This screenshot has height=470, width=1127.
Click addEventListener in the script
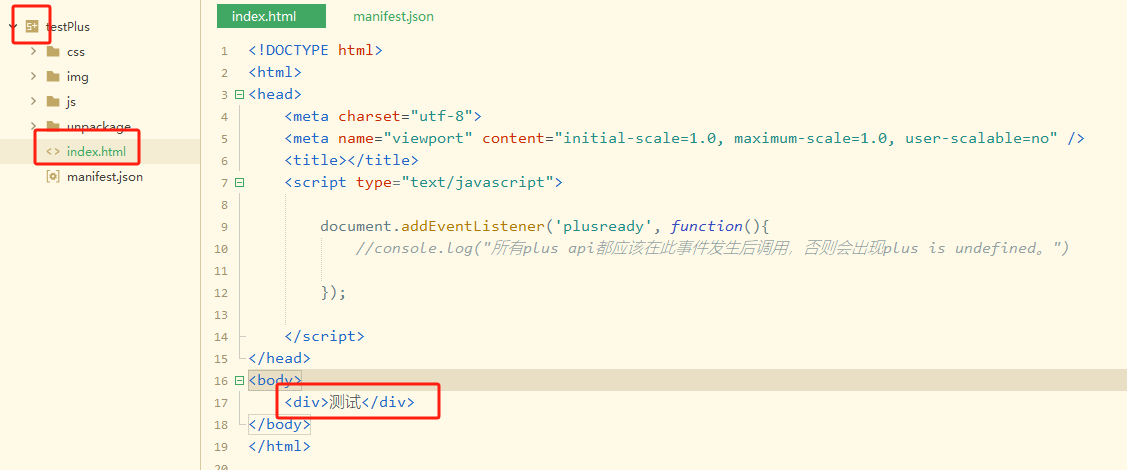(x=472, y=226)
